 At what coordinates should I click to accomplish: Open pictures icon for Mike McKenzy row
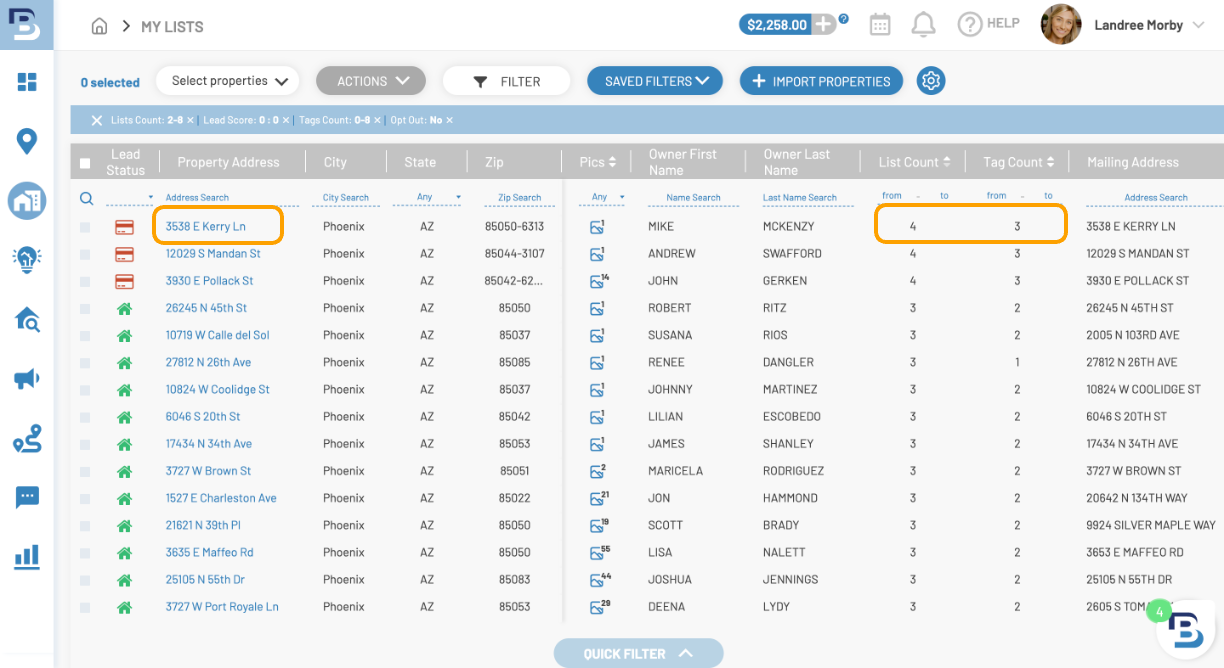[x=598, y=227]
